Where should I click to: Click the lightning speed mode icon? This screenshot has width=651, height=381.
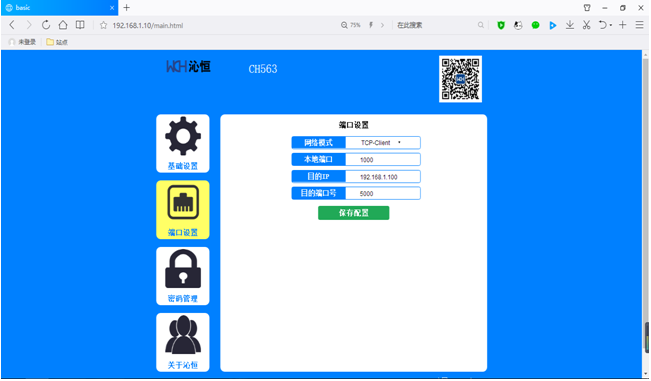(x=371, y=25)
